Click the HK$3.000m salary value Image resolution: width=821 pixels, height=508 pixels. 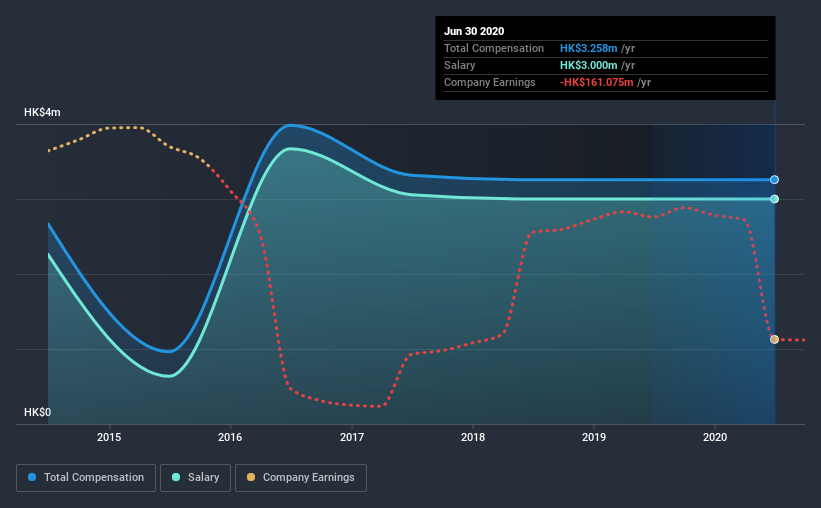pyautogui.click(x=589, y=65)
